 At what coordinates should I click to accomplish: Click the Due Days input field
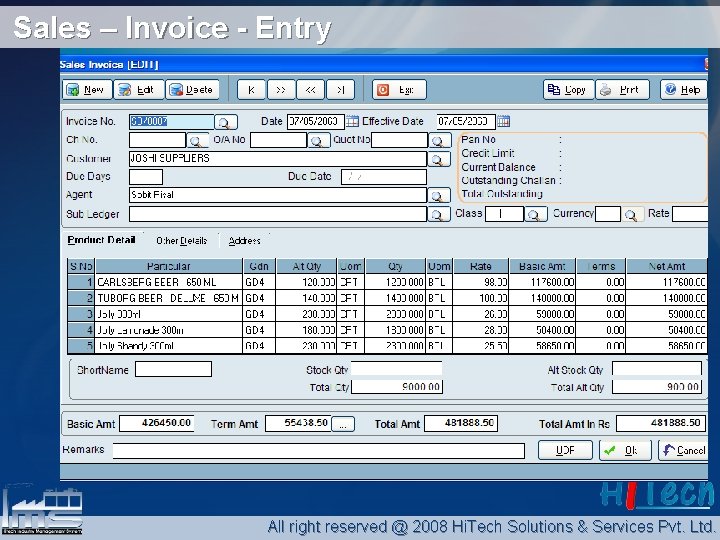(x=146, y=177)
